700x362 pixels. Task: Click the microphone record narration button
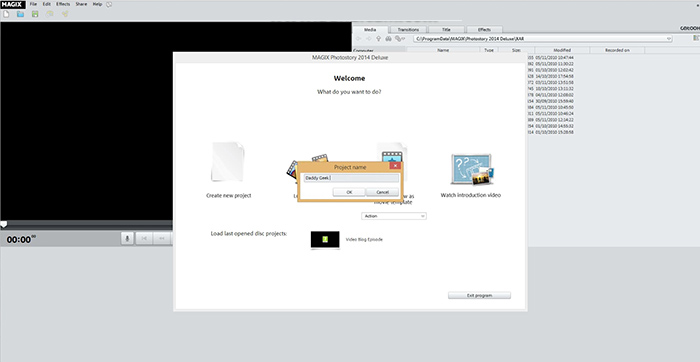pos(127,238)
